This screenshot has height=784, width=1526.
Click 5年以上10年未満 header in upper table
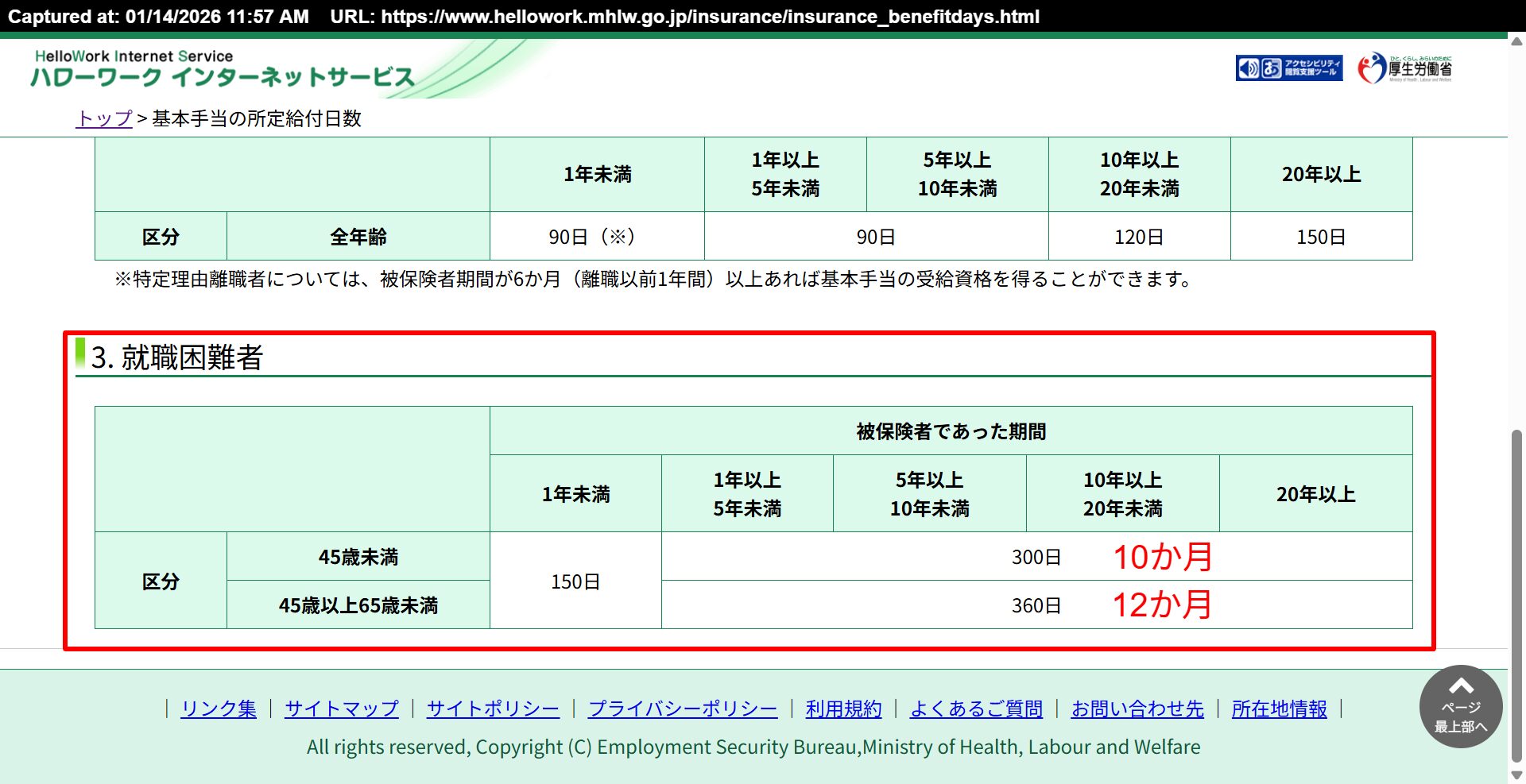pos(957,174)
